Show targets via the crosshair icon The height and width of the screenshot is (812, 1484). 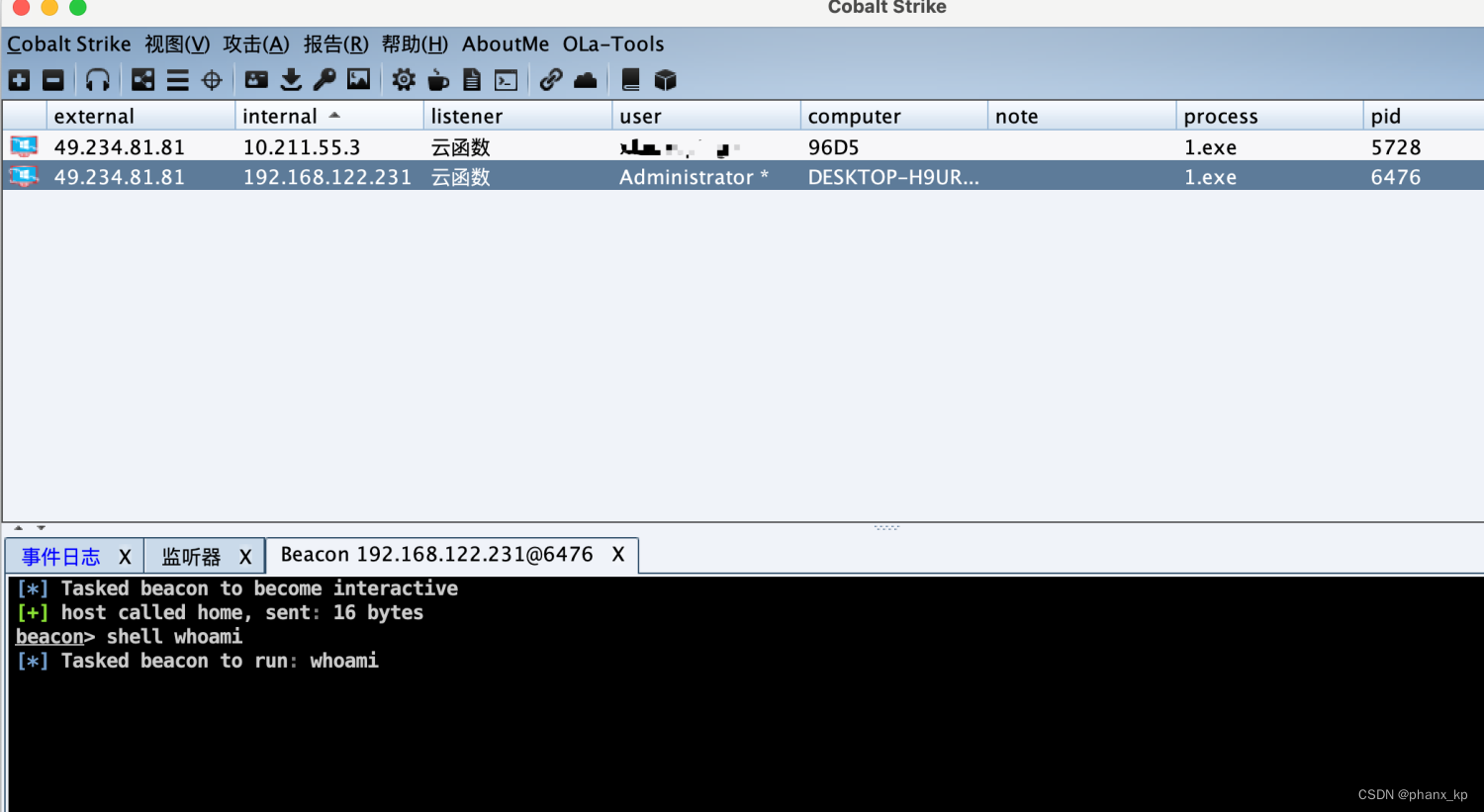coord(212,80)
